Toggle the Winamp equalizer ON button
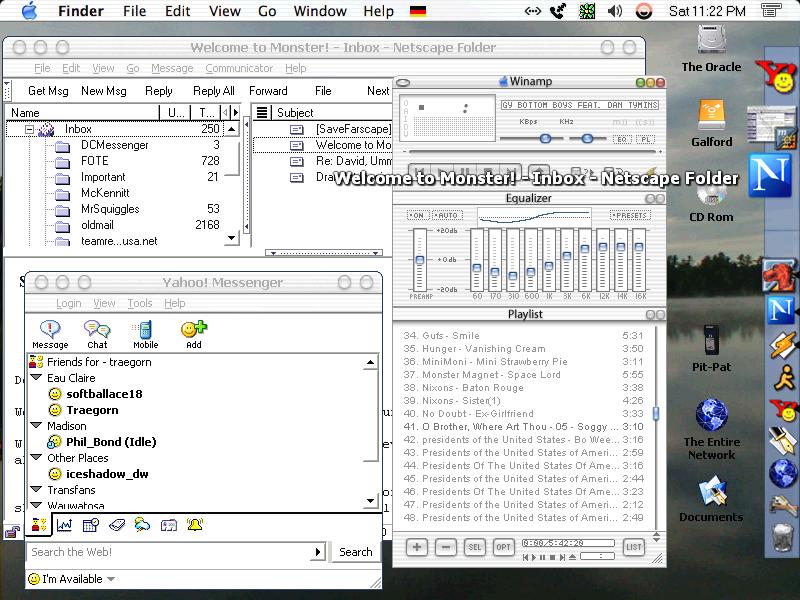Viewport: 800px width, 600px height. [418, 215]
